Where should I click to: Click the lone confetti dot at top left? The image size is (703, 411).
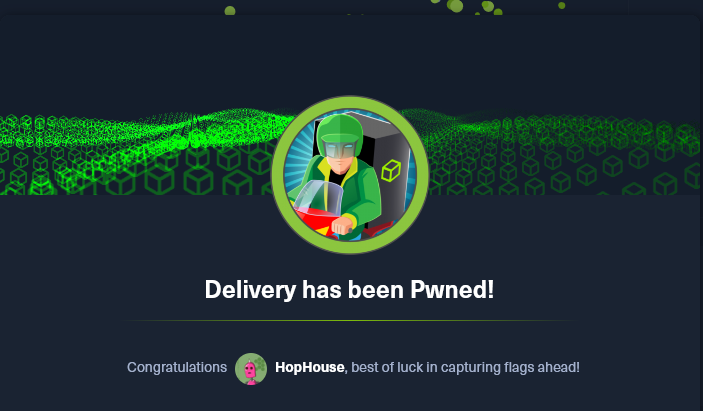click(x=230, y=11)
